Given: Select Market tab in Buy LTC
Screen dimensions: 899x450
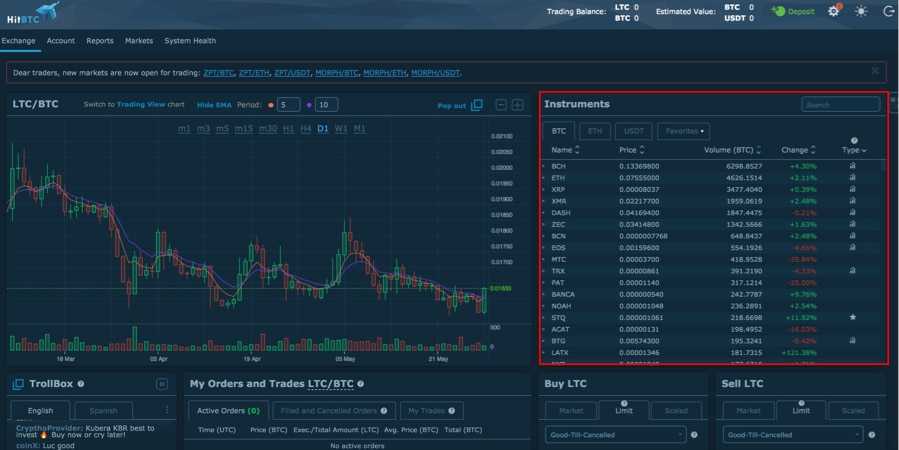Looking at the screenshot, I should click(x=571, y=410).
